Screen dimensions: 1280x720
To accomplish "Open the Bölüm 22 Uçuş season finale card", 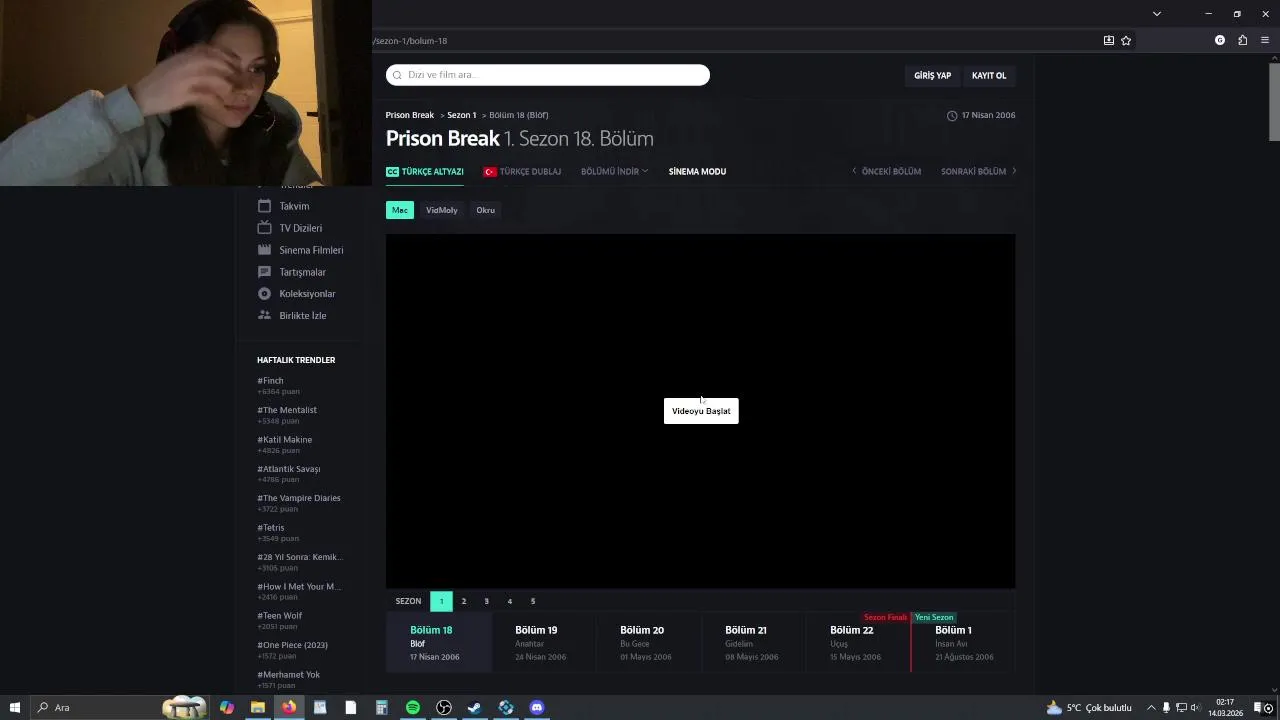I will click(858, 643).
